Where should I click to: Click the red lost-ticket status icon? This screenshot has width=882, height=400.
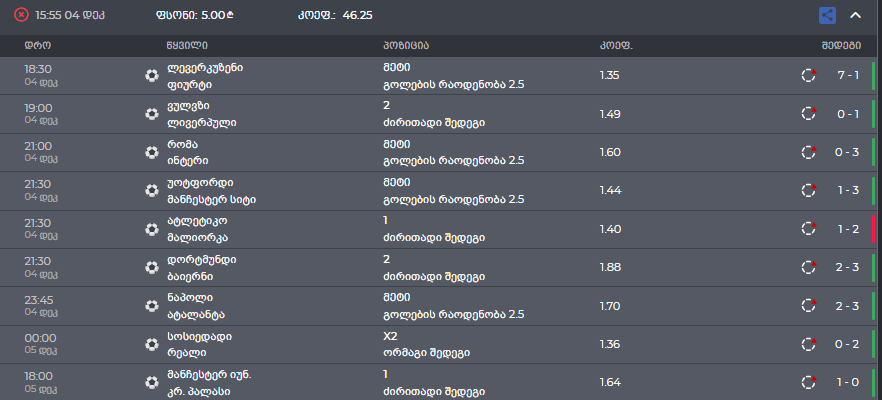(20, 15)
